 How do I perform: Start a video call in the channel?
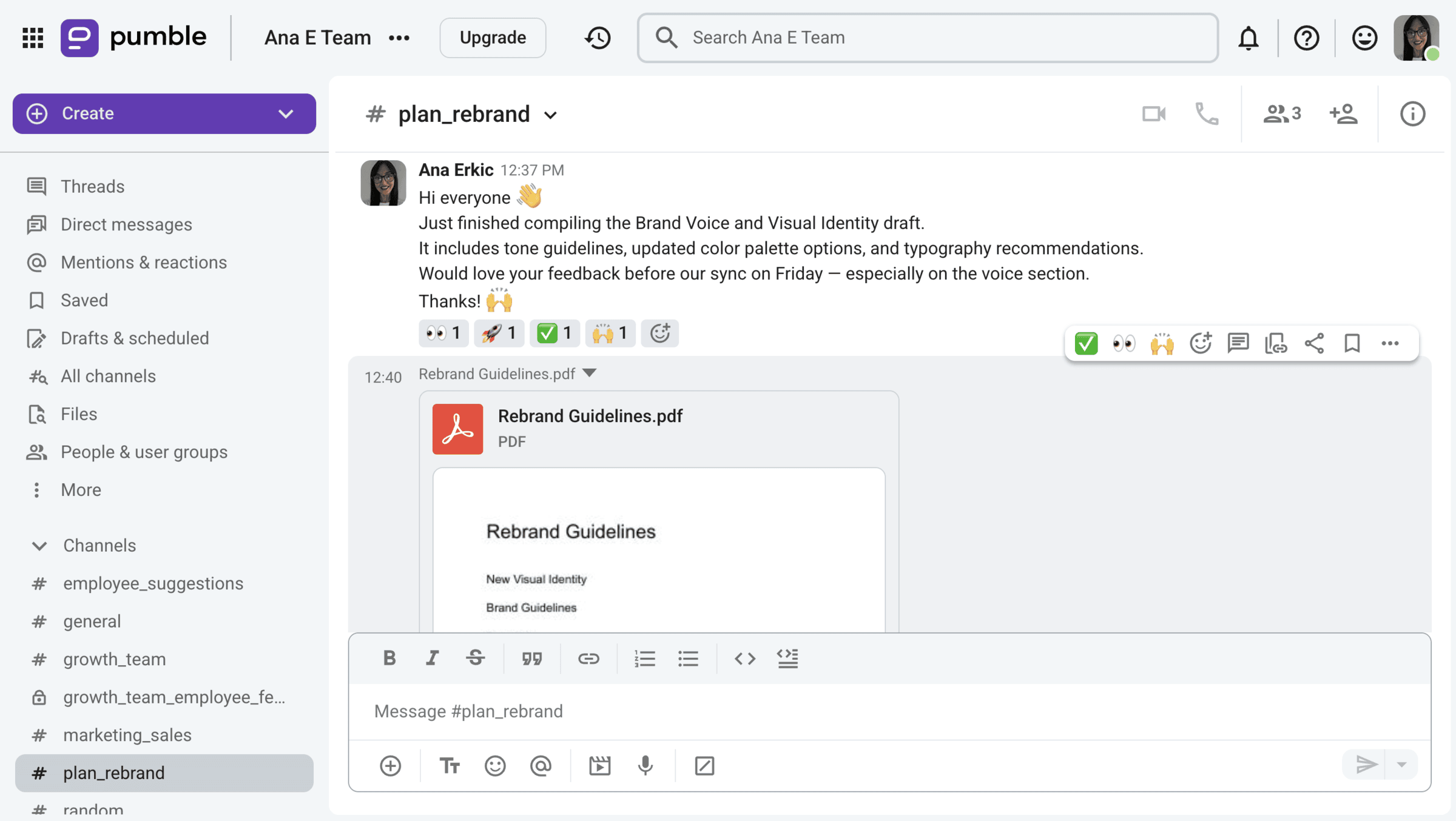point(1153,114)
